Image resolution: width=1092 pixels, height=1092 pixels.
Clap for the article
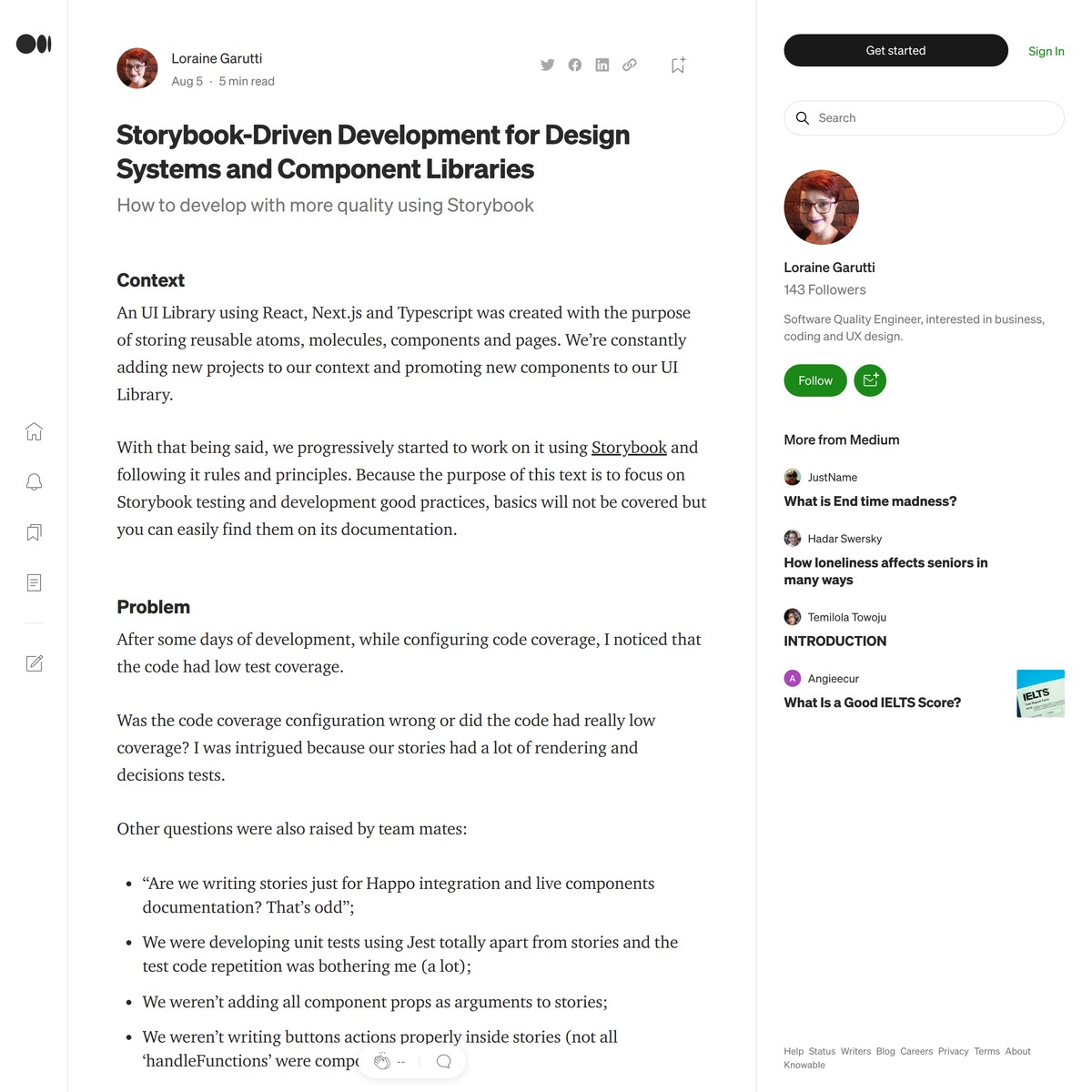click(x=382, y=1060)
